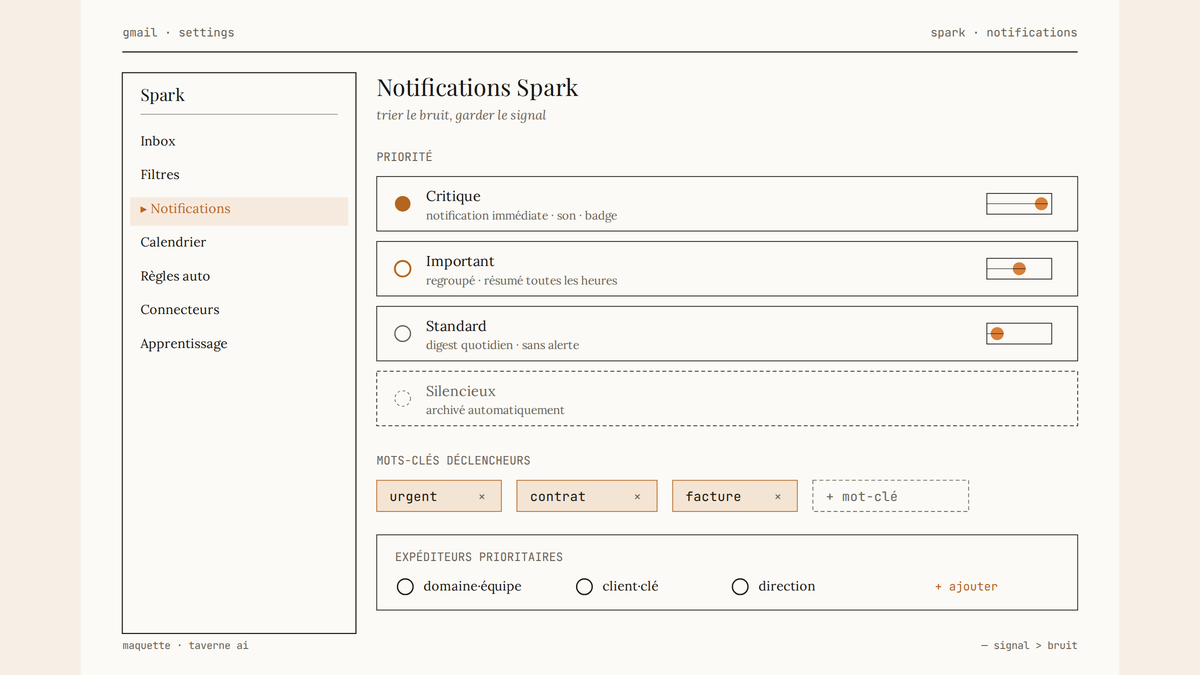Click the 'digest quotidien · sans alerte' text

coord(502,346)
